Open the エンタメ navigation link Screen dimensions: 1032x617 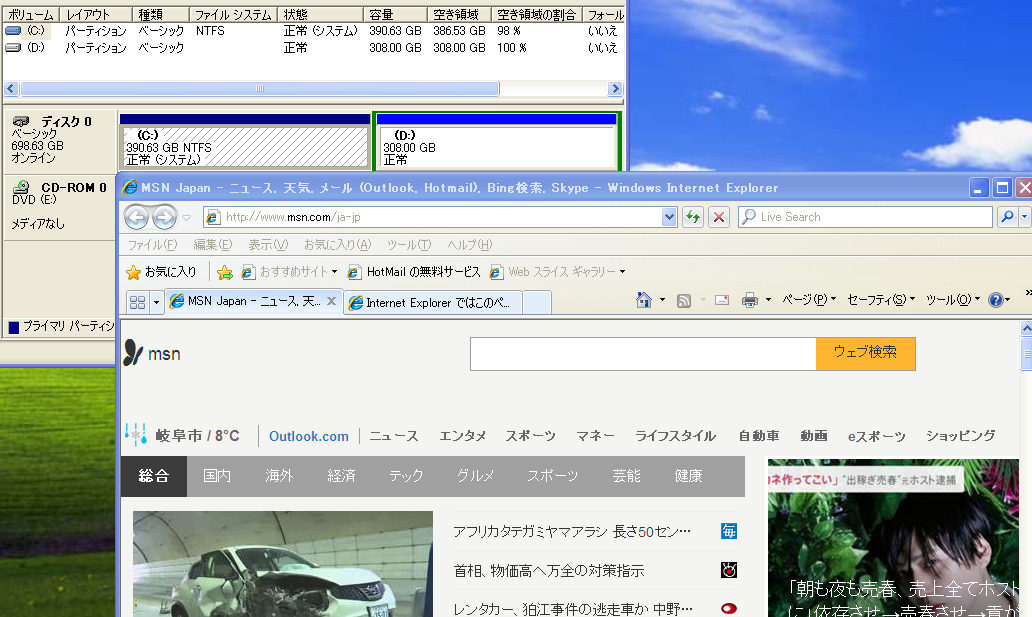[x=463, y=436]
